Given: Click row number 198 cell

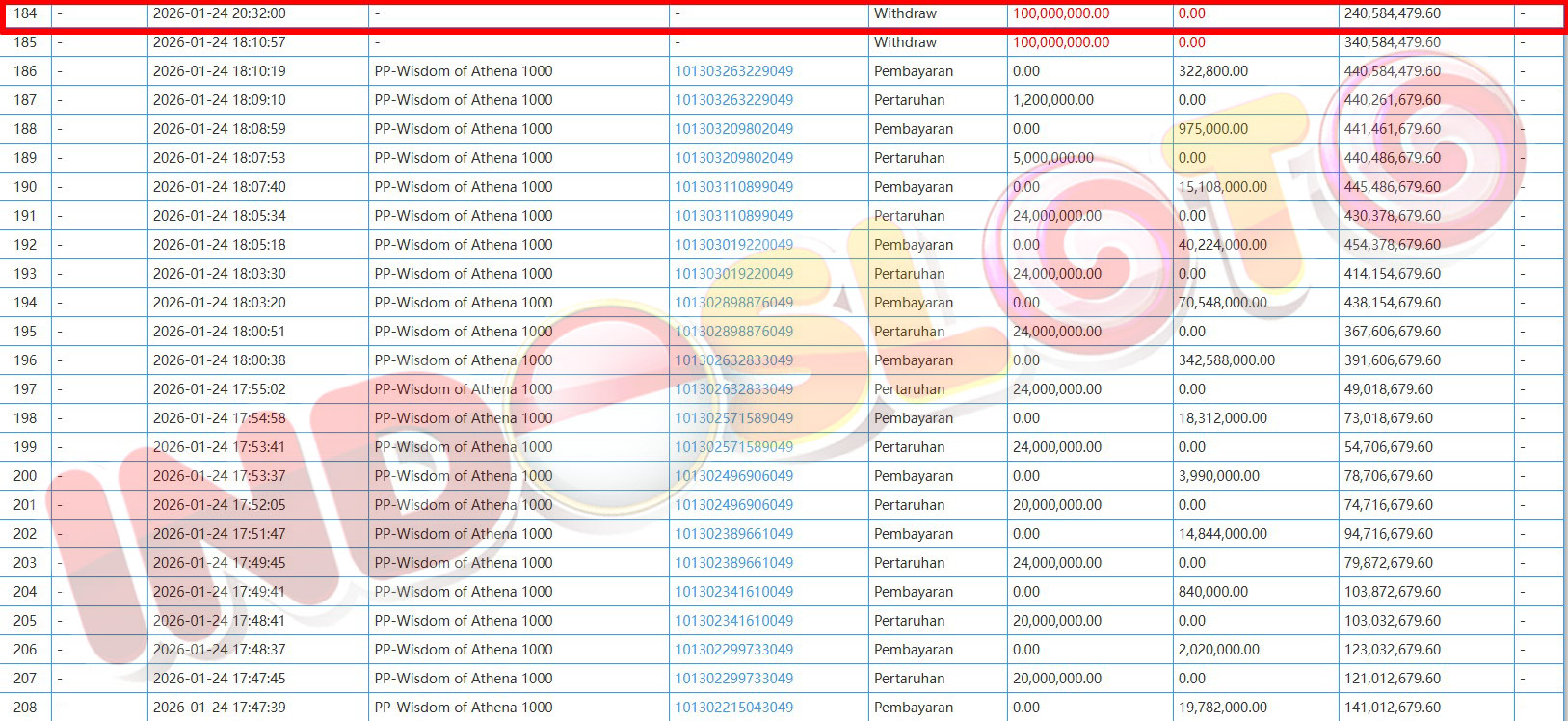Looking at the screenshot, I should (x=25, y=418).
